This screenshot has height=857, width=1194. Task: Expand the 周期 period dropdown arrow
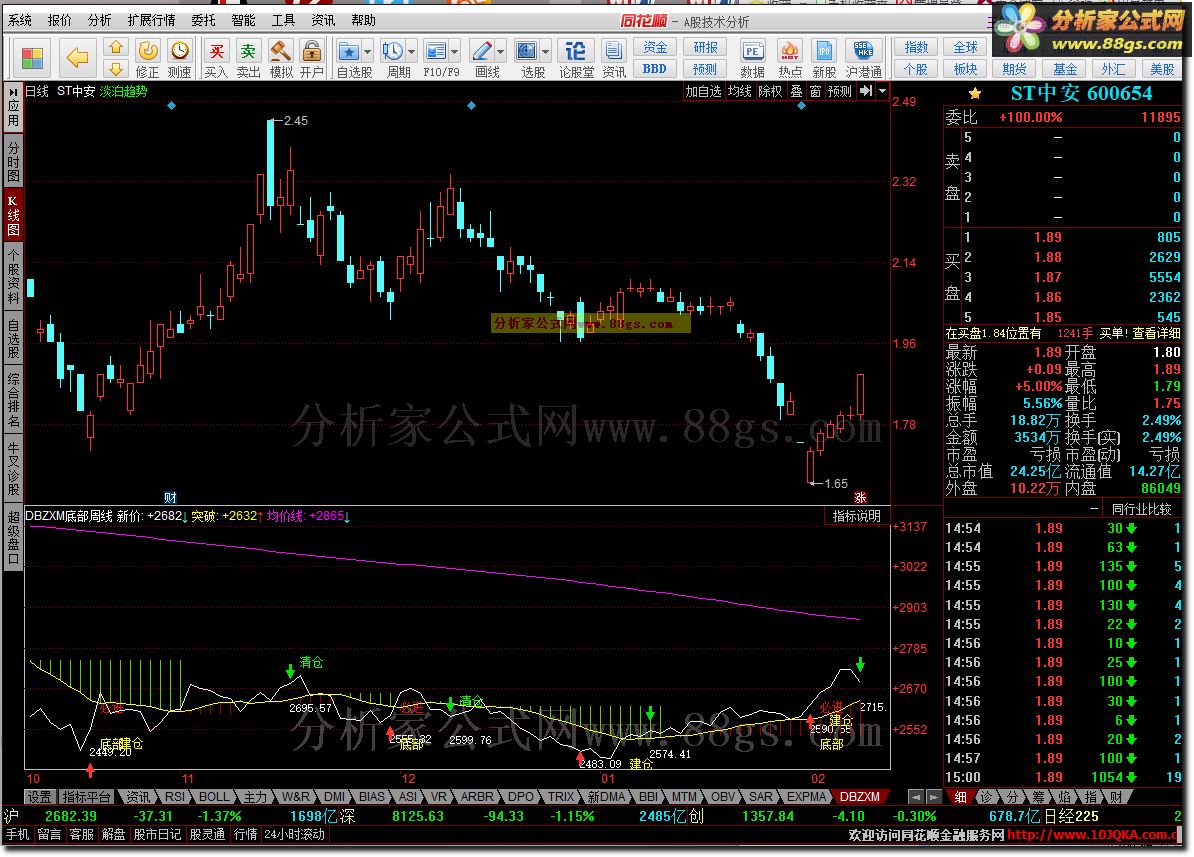(x=412, y=52)
